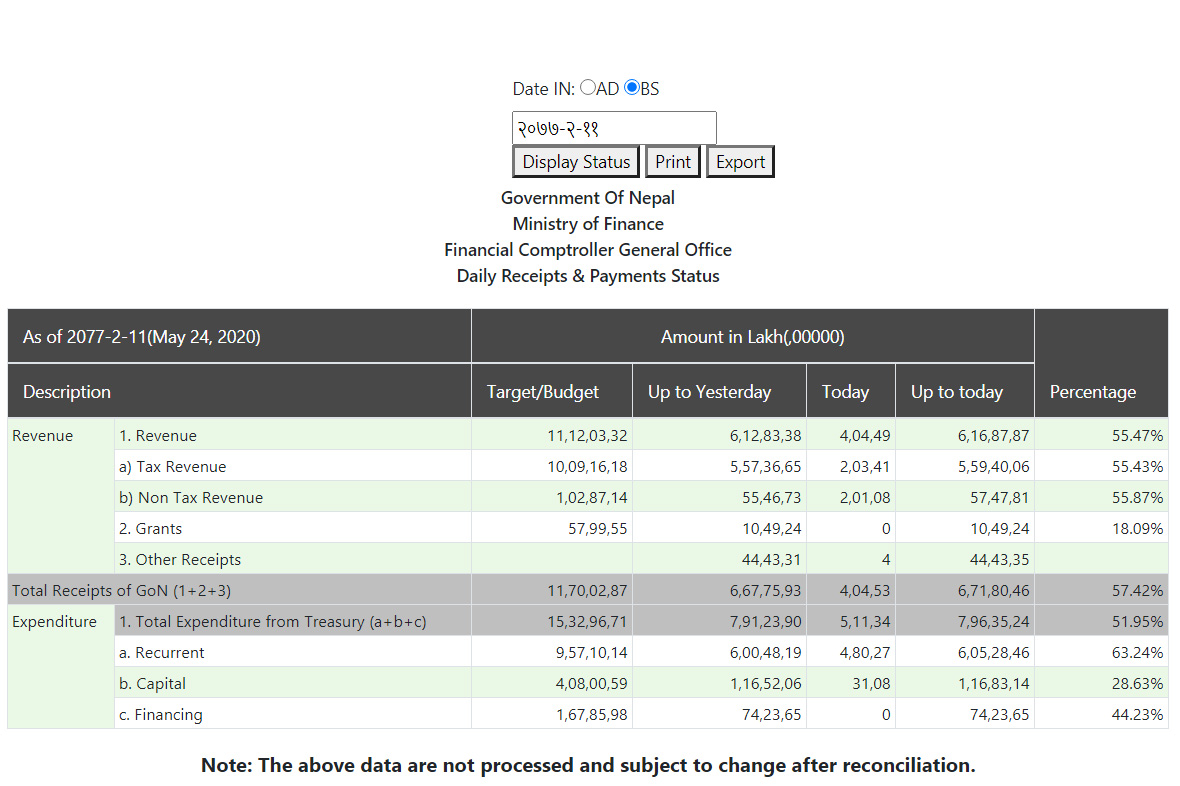Click the 'Amount in Lakh' header cell

coord(752,337)
